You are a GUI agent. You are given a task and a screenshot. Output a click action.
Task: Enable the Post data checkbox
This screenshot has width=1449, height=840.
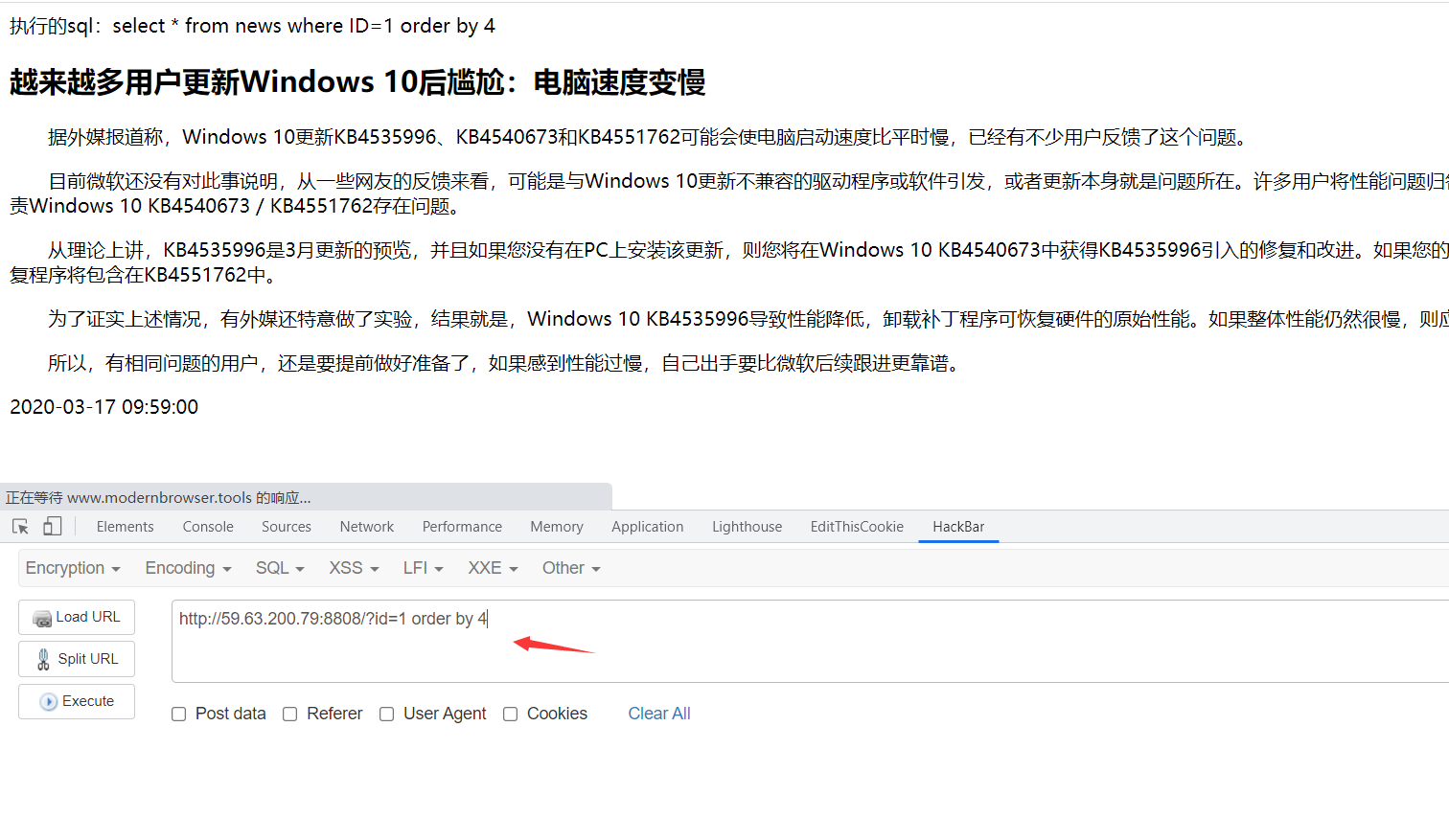[178, 714]
